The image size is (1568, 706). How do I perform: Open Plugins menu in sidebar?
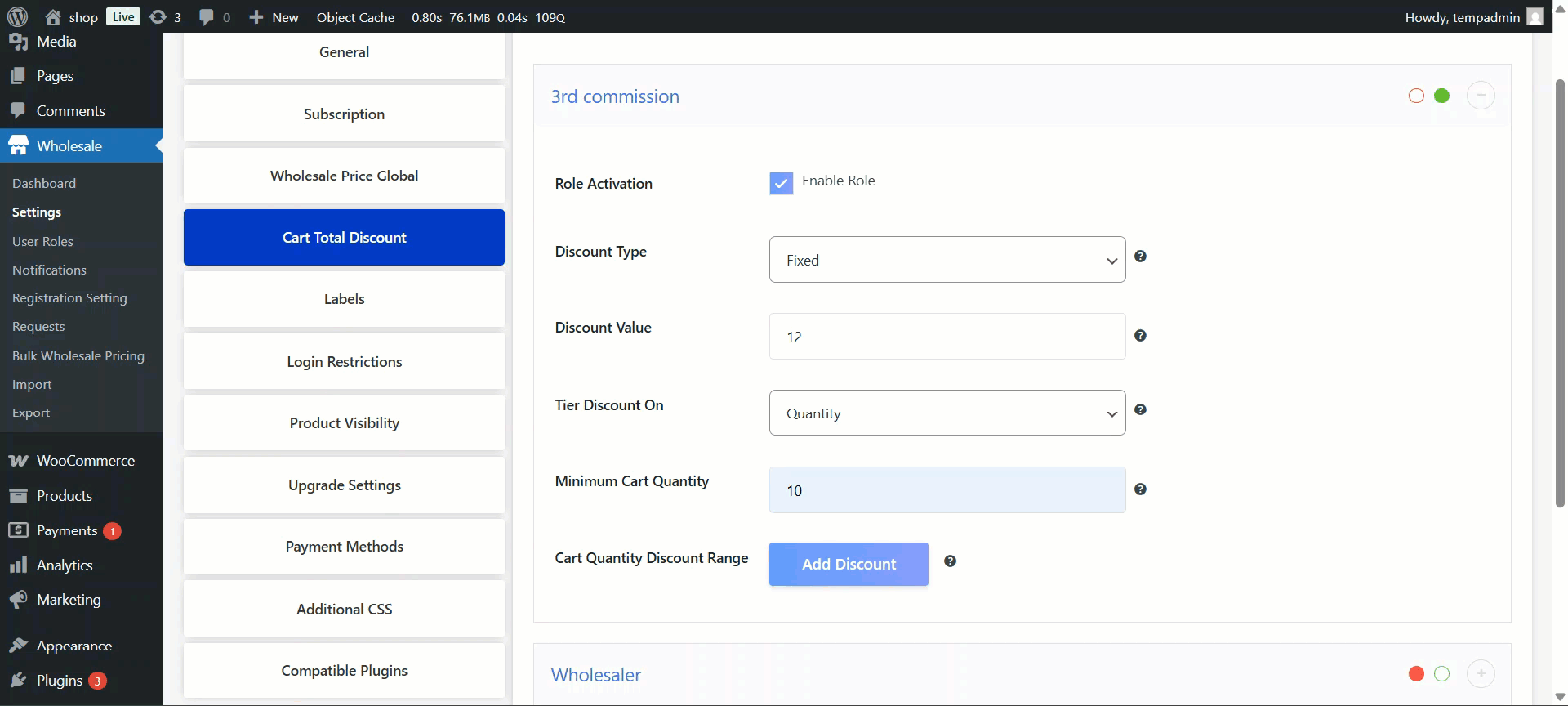(82, 681)
